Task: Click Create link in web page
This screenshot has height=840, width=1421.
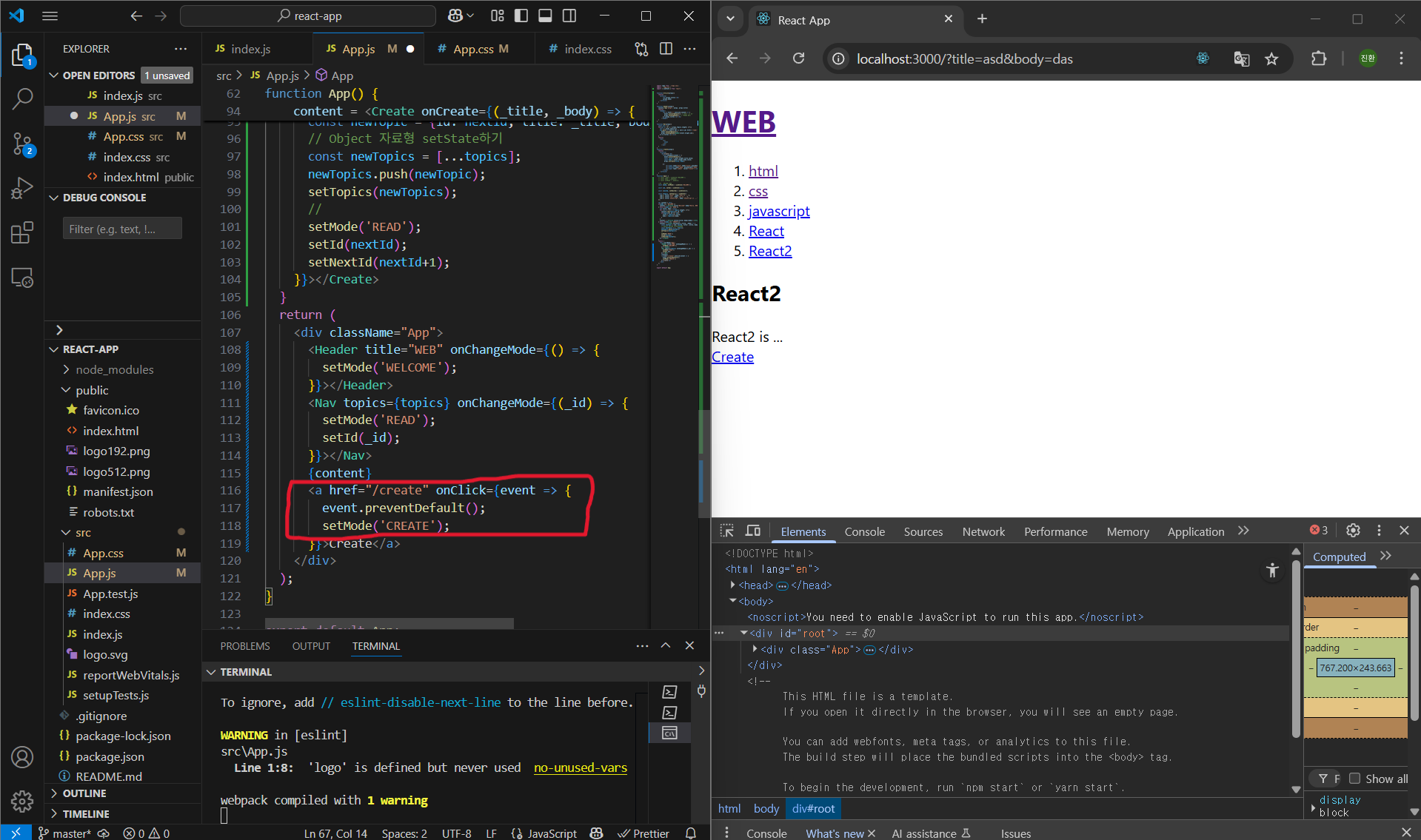Action: (732, 357)
